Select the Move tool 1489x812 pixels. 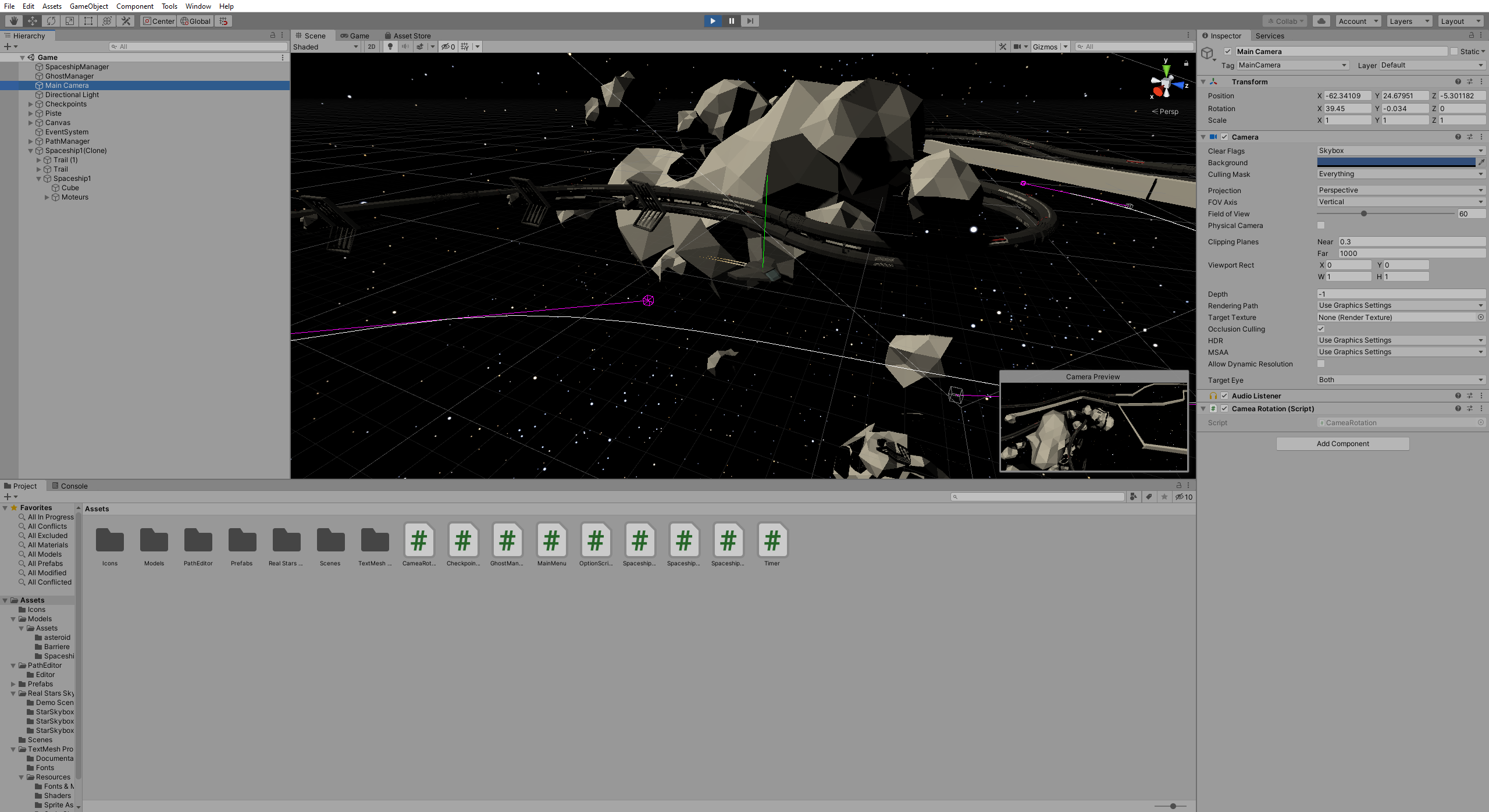pos(33,21)
